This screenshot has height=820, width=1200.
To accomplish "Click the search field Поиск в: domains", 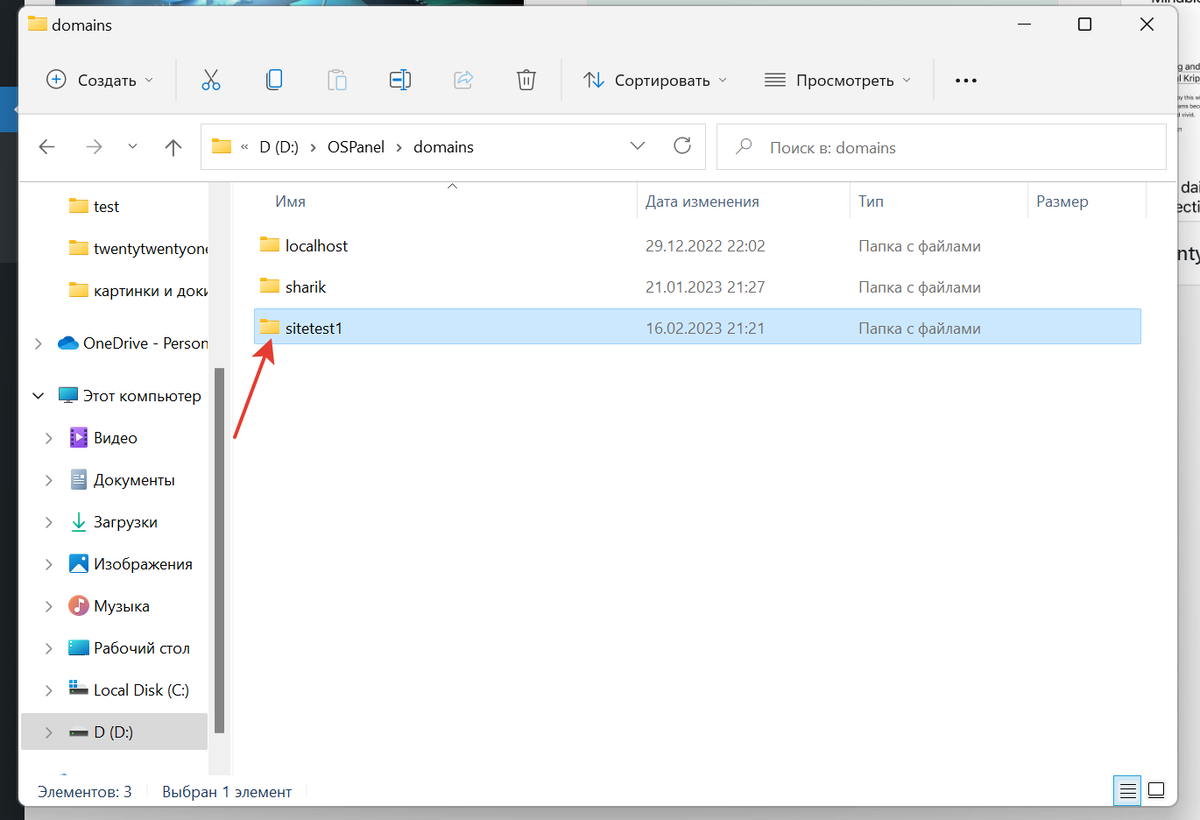I will click(942, 147).
